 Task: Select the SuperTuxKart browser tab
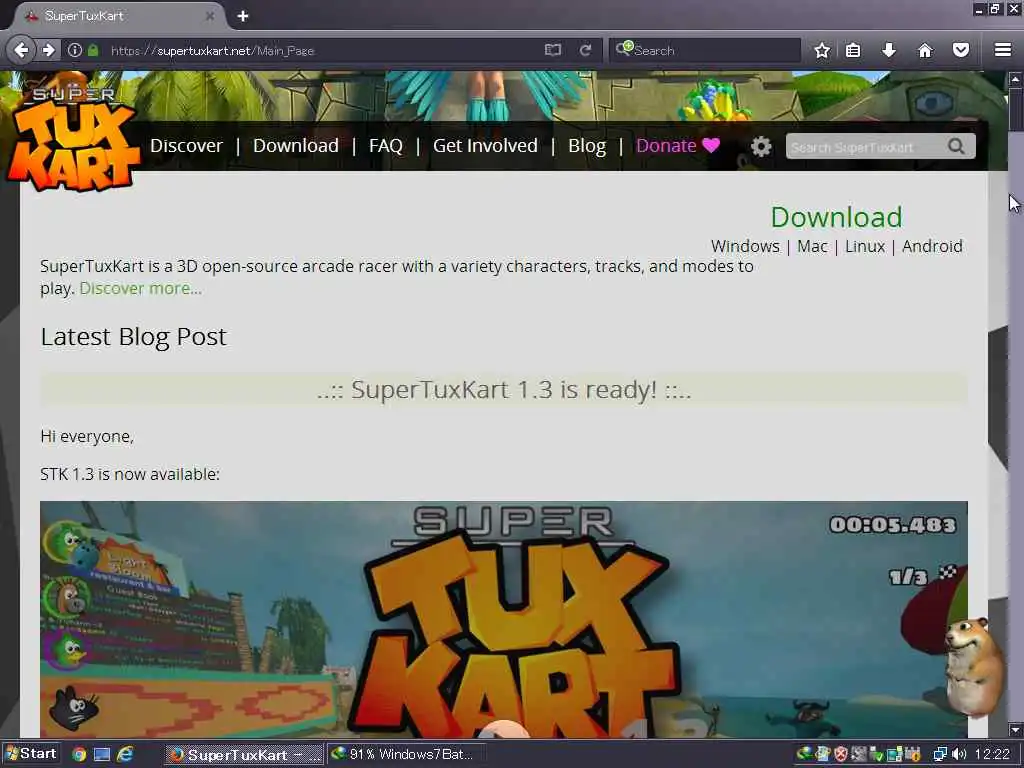click(x=118, y=16)
